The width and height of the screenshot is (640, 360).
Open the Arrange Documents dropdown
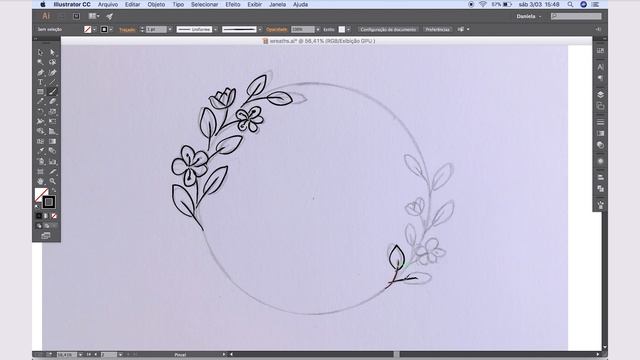pyautogui.click(x=94, y=16)
